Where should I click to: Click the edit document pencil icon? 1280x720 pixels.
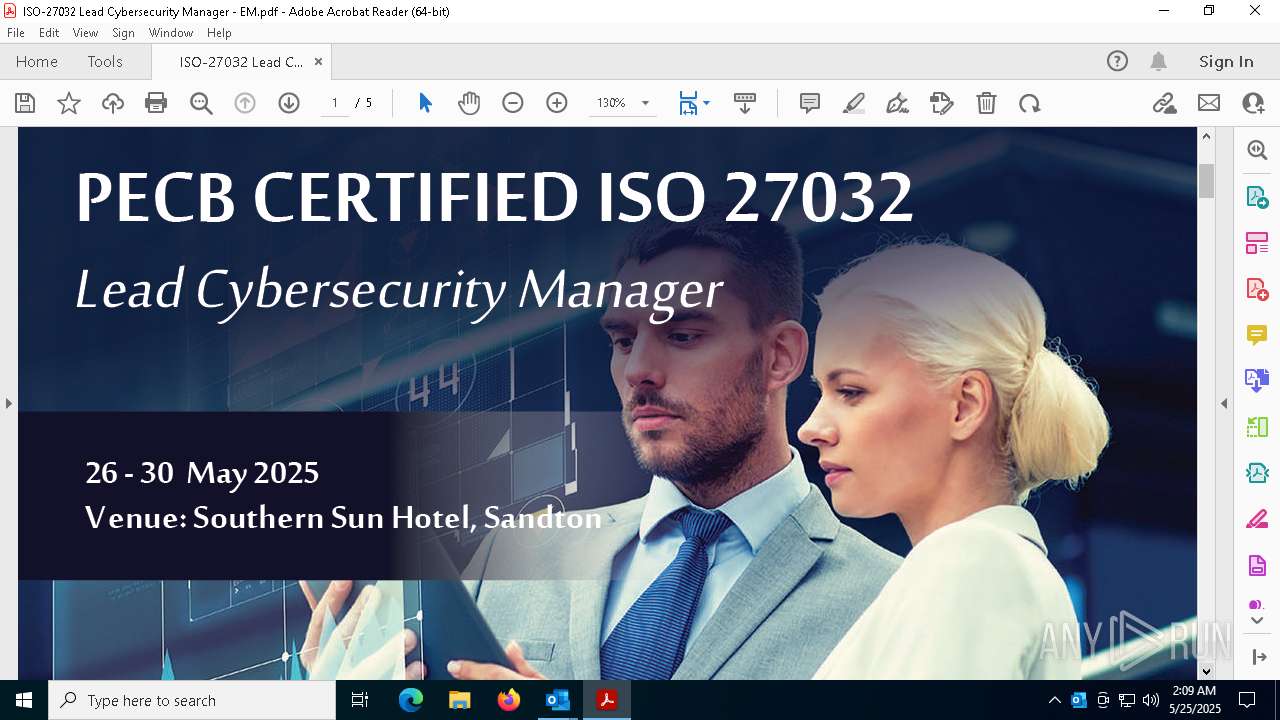[x=942, y=103]
